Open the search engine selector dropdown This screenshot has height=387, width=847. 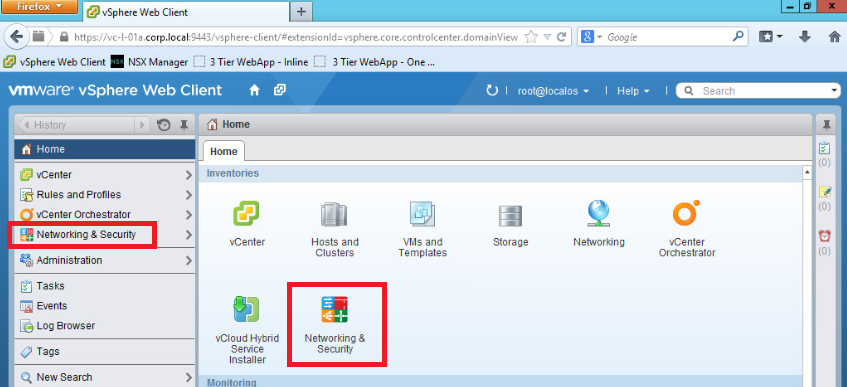pos(592,37)
